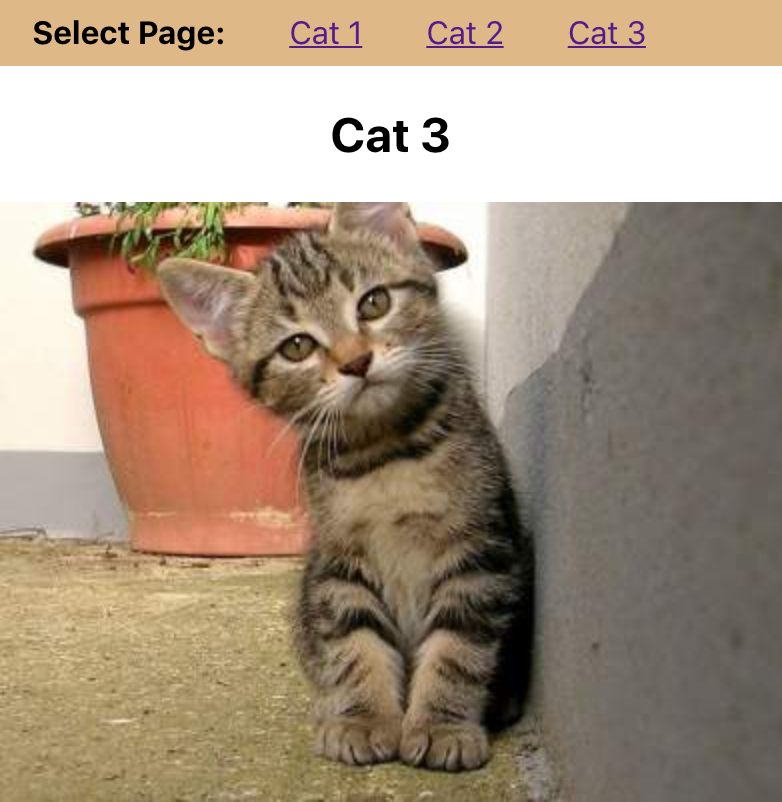Click the 'Select Page:' label
The image size is (782, 802).
(128, 33)
